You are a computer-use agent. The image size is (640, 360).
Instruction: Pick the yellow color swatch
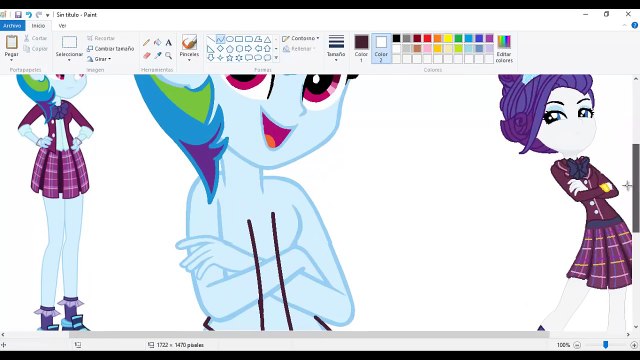coord(448,38)
